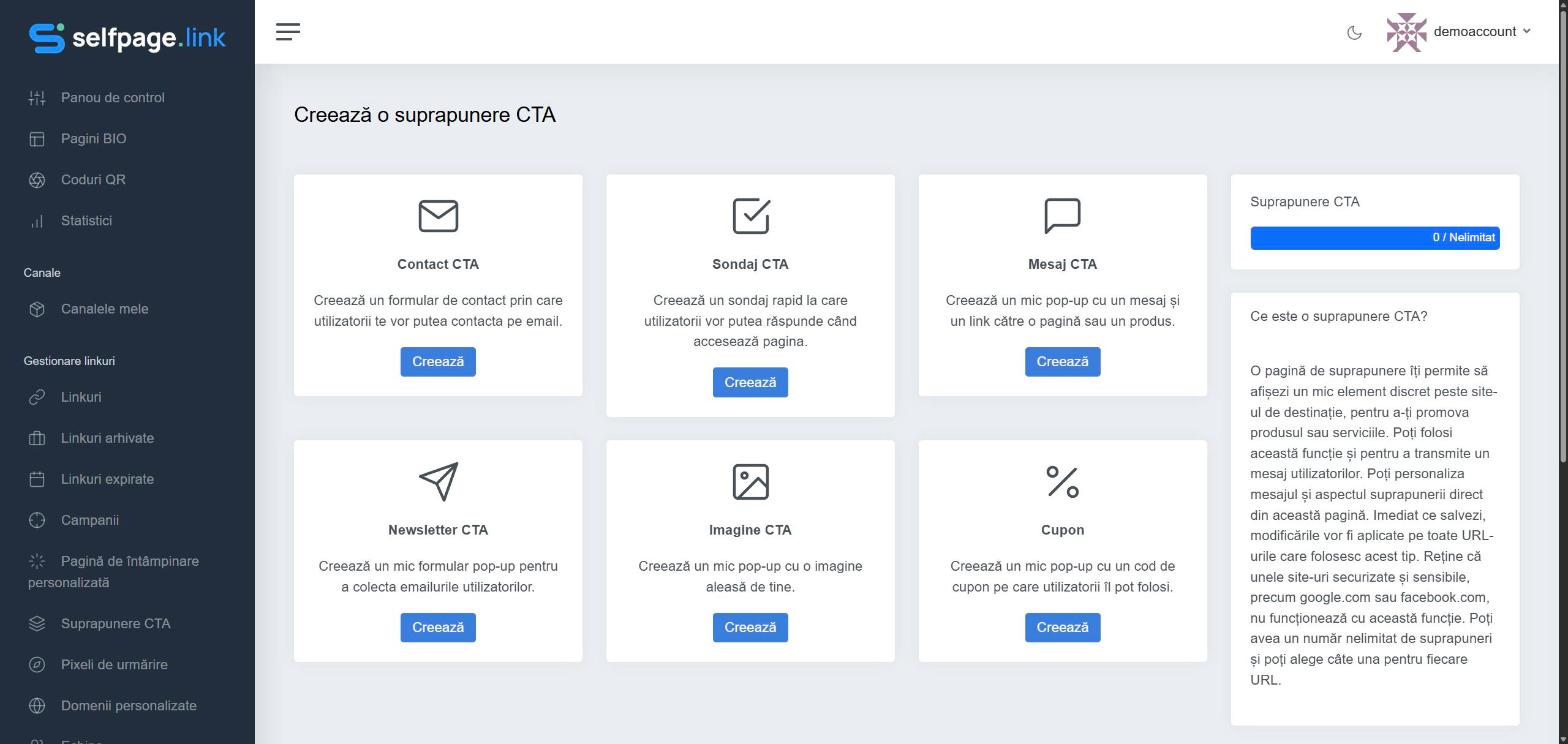Viewport: 1568px width, 744px height.
Task: Click the 'Ce este o suprapunere CTA?' heading
Action: pyautogui.click(x=1339, y=317)
